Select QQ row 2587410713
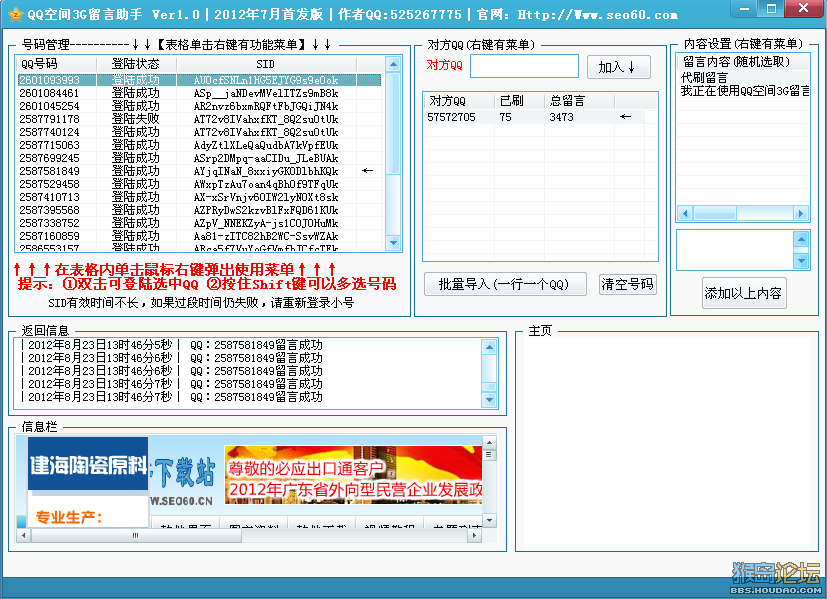827x599 pixels. tap(199, 197)
